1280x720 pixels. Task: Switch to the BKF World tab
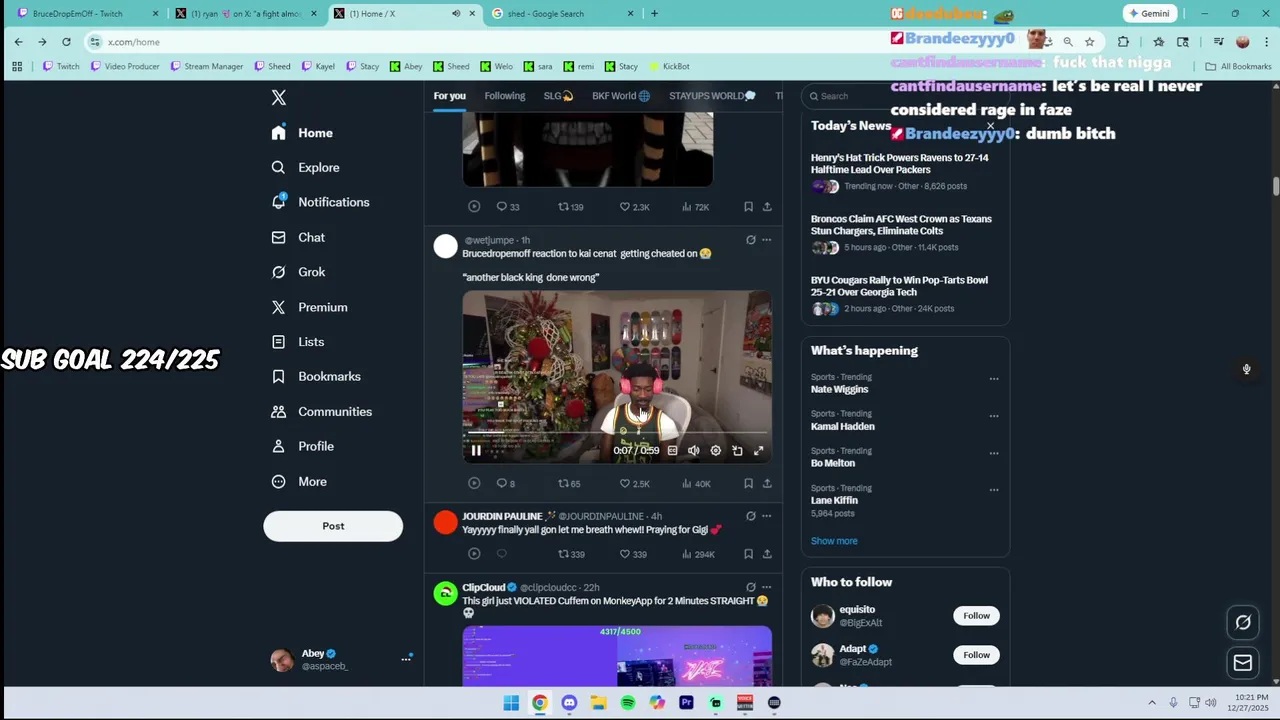coord(621,96)
